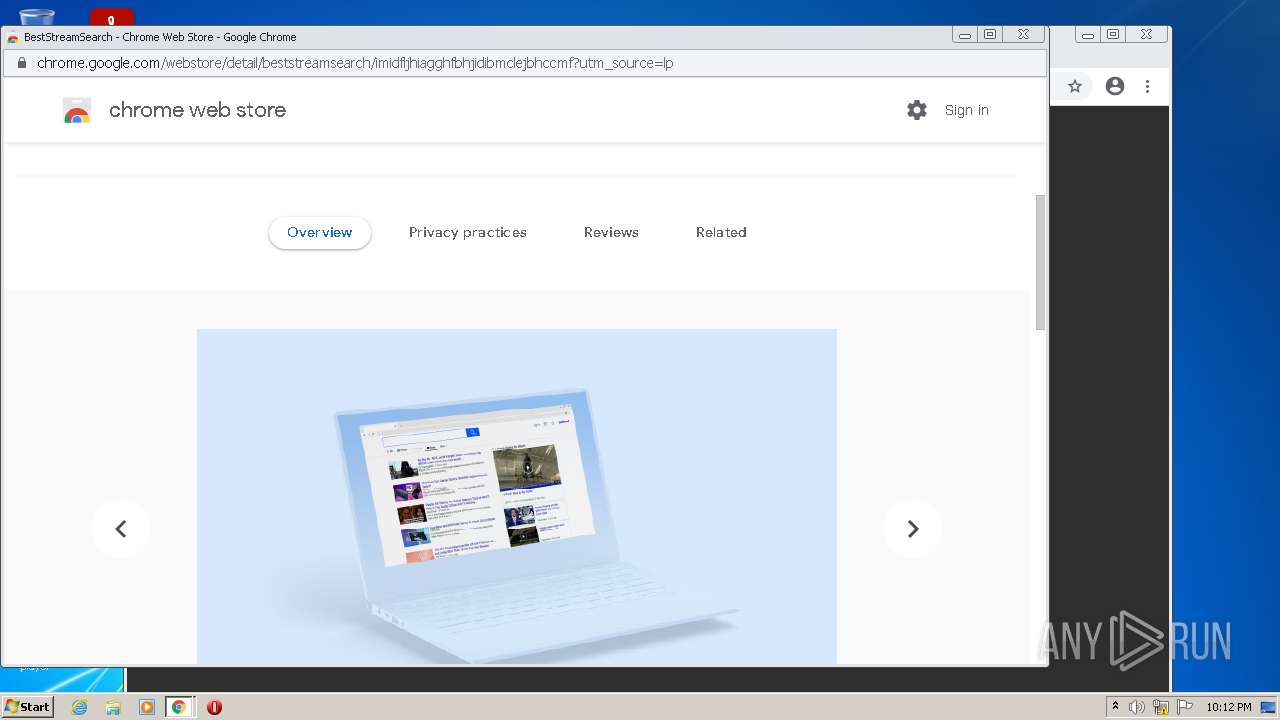Switch to Privacy practices tab

(467, 232)
